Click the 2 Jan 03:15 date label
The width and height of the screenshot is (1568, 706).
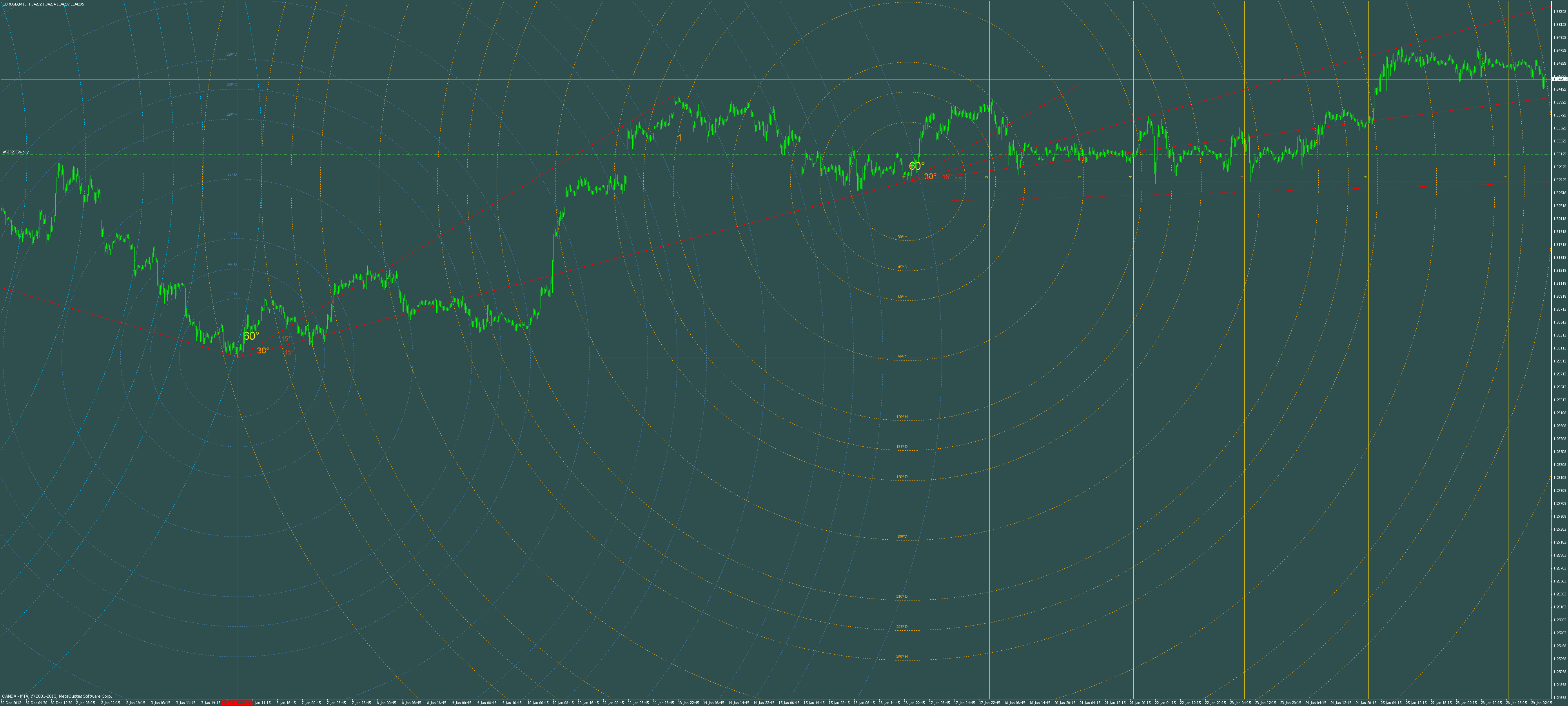click(x=86, y=702)
